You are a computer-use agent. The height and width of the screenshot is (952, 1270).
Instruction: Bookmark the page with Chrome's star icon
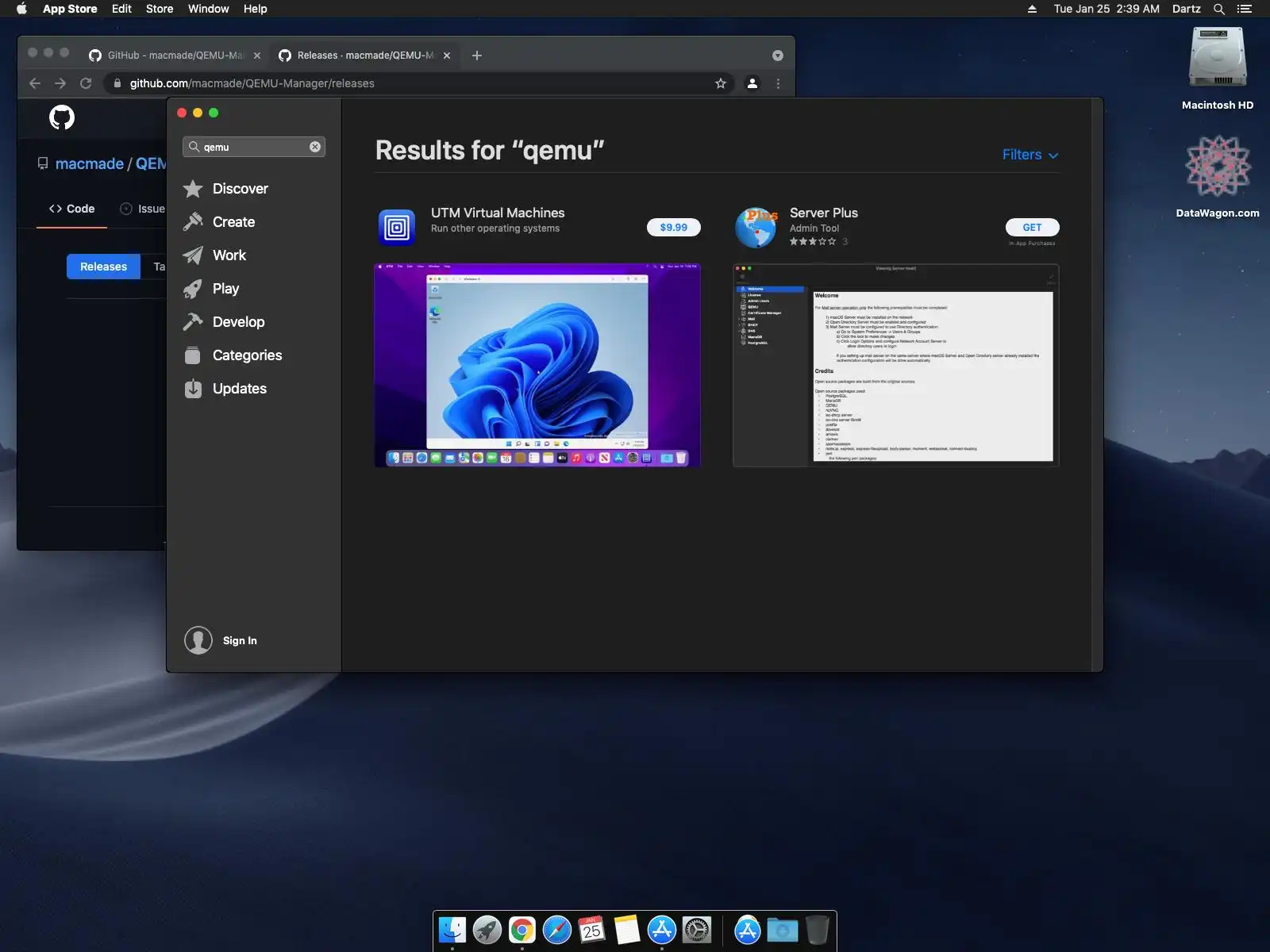click(721, 83)
